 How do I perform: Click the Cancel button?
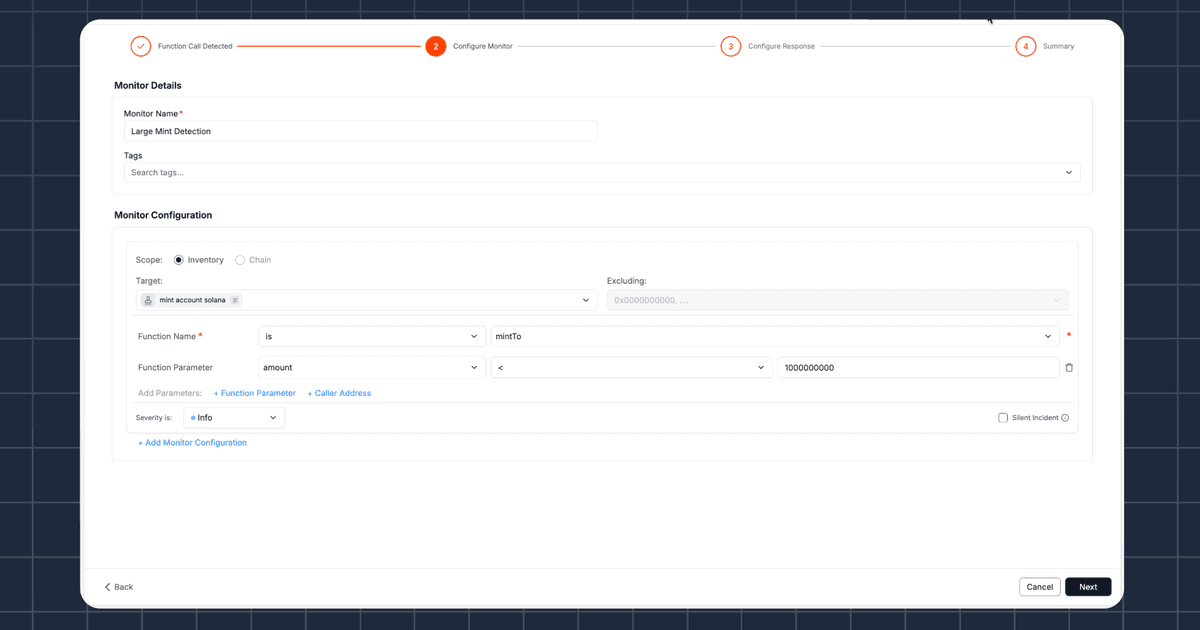coord(1040,587)
